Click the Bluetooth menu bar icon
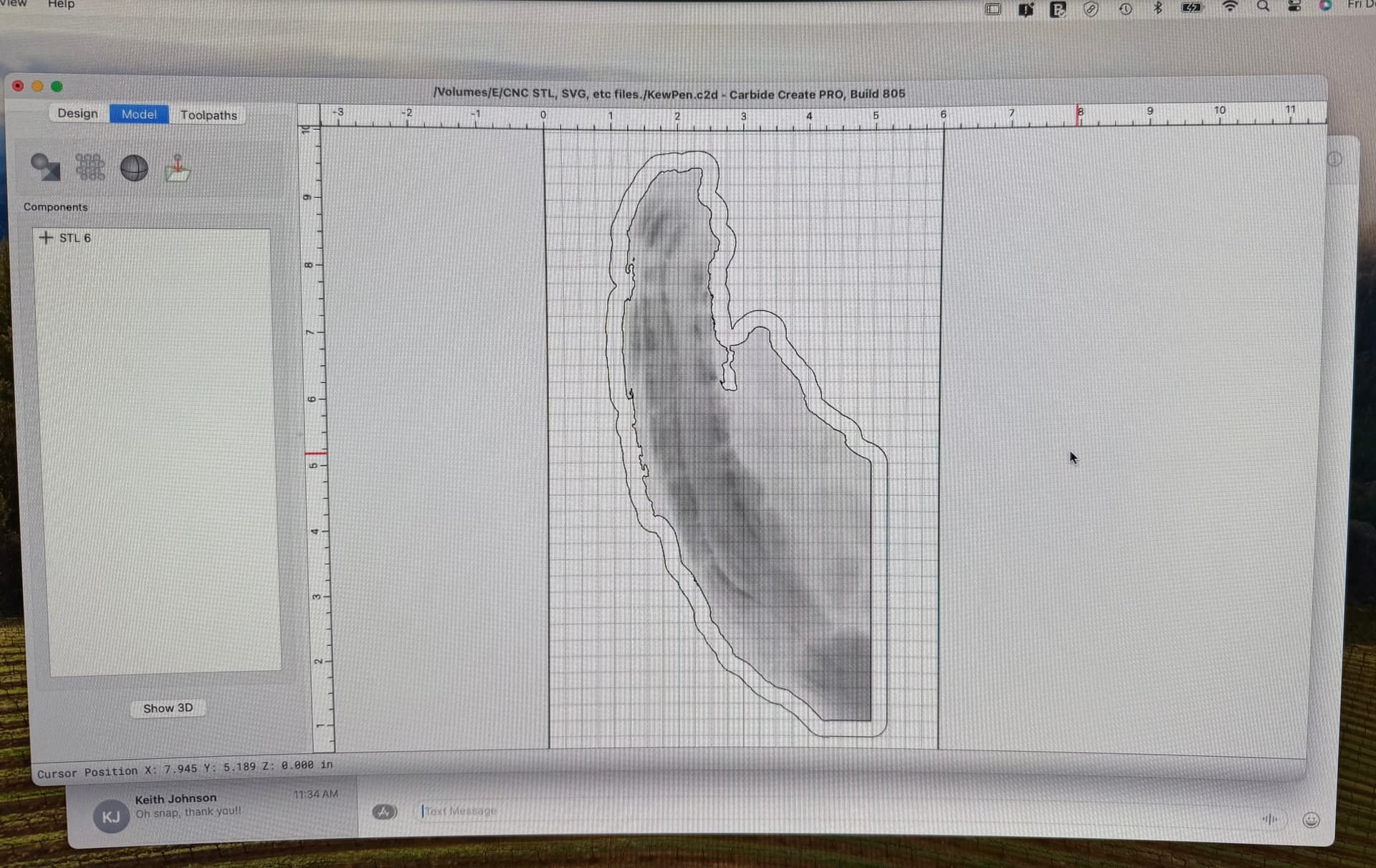The image size is (1376, 868). [1157, 8]
